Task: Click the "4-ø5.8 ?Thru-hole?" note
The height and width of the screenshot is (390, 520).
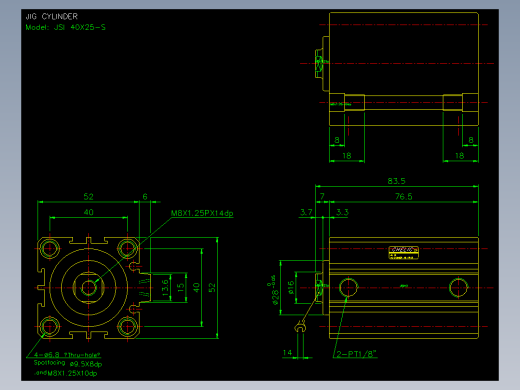Action: coord(67,355)
